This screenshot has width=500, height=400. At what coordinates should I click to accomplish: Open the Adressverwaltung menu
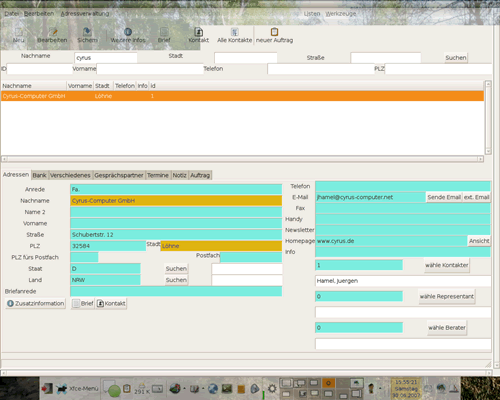click(85, 14)
